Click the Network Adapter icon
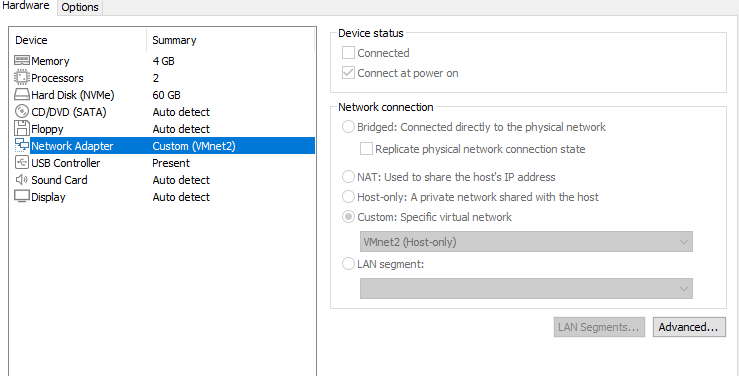The image size is (739, 376). pos(22,146)
